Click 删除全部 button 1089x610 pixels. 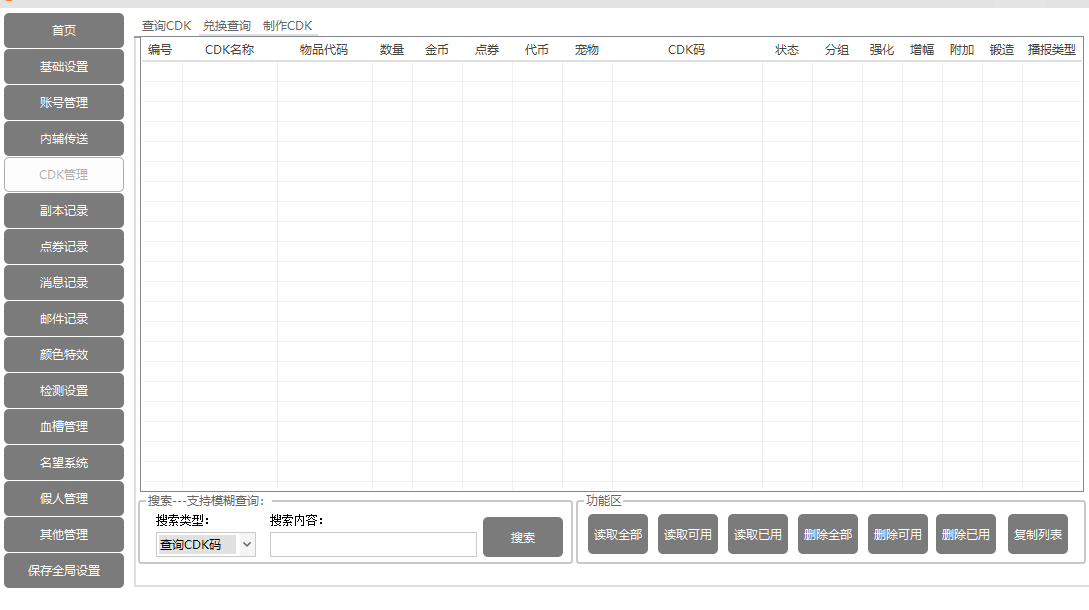(828, 535)
